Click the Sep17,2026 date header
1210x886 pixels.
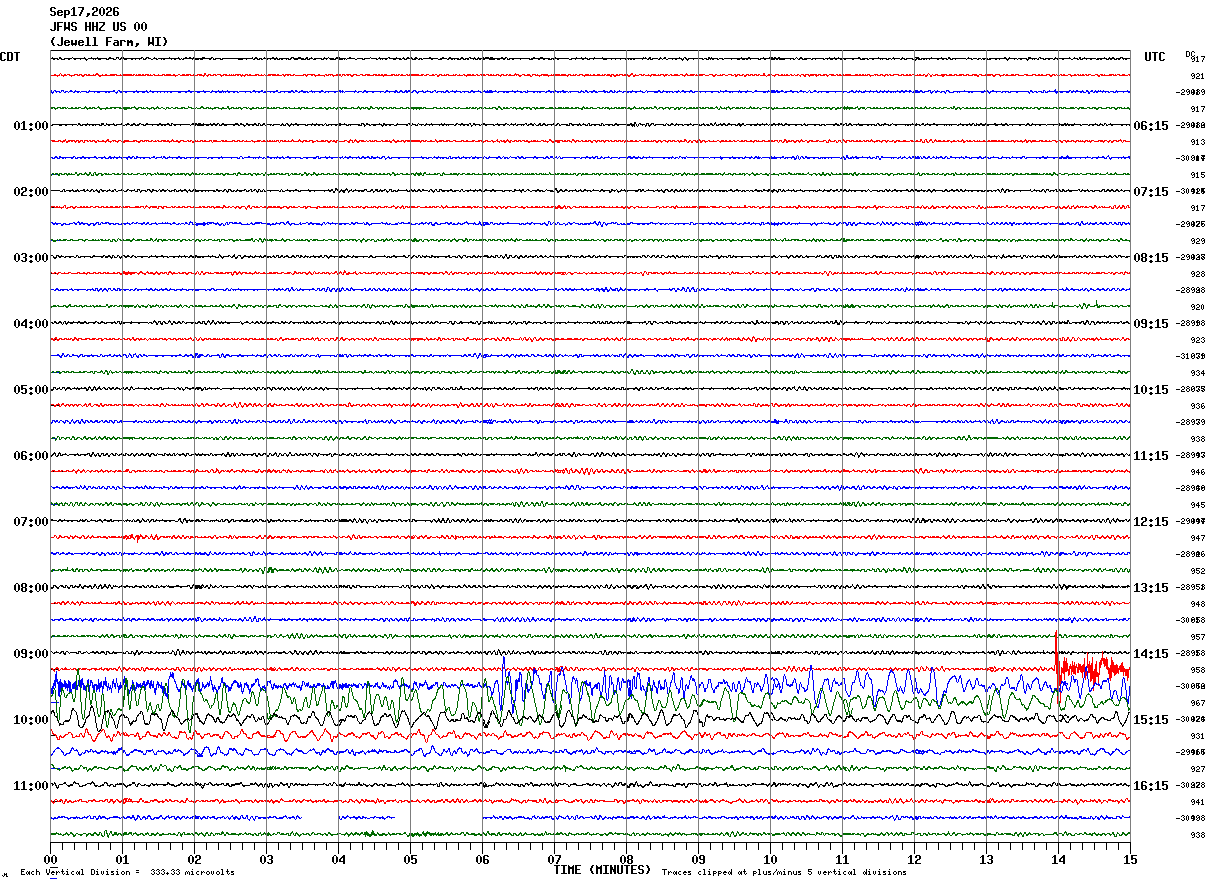tap(84, 12)
